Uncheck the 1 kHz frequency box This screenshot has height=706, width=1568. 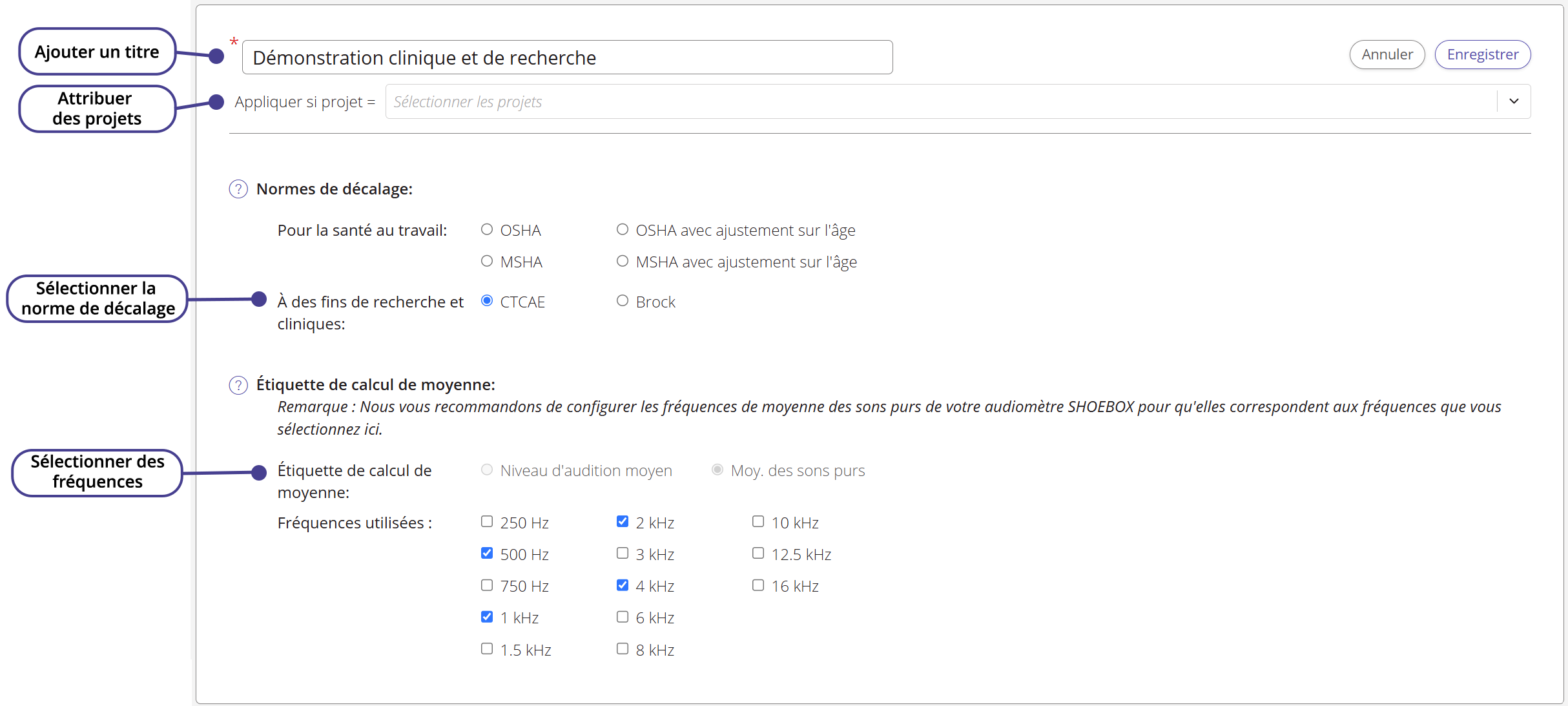[487, 617]
